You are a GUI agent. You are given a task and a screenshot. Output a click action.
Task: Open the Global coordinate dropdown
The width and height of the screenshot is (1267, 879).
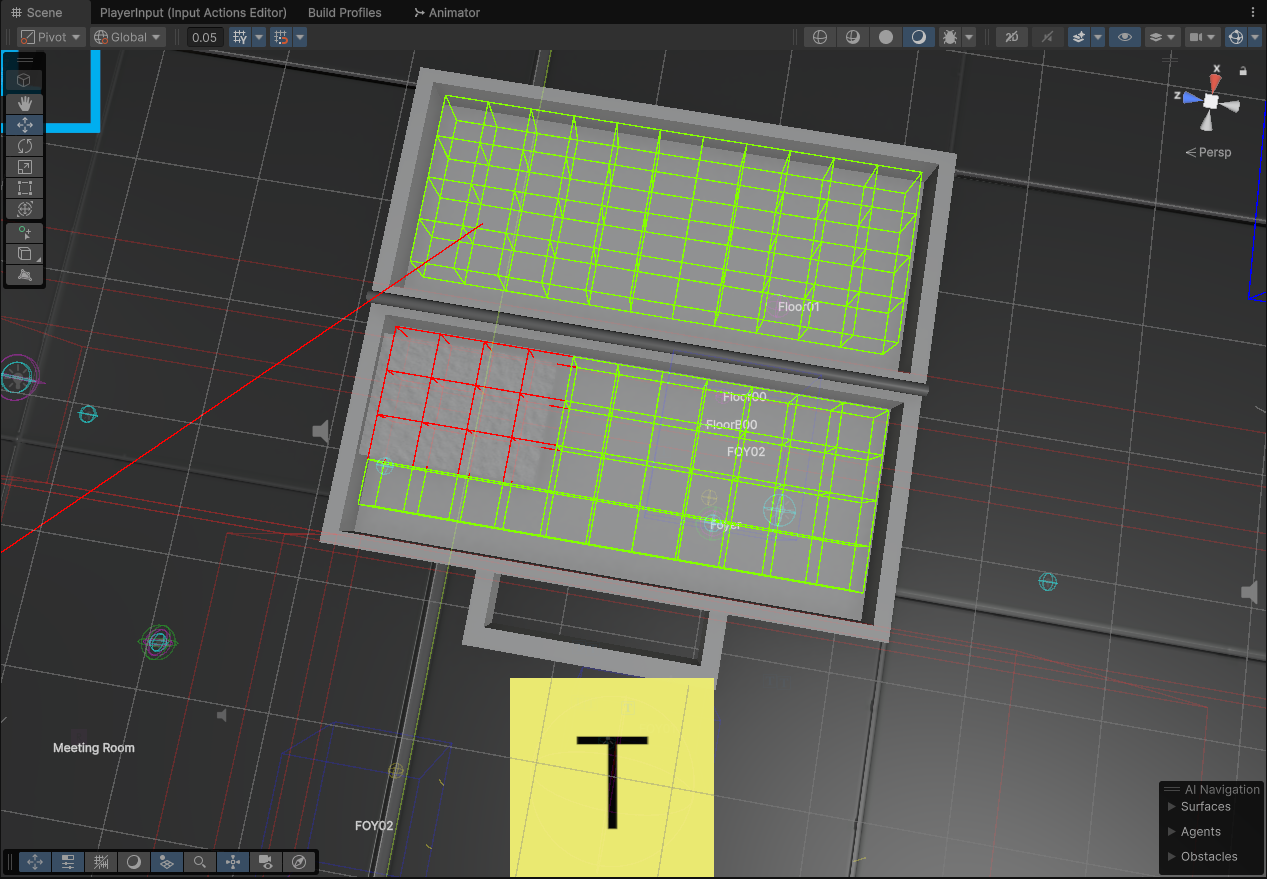pos(127,36)
